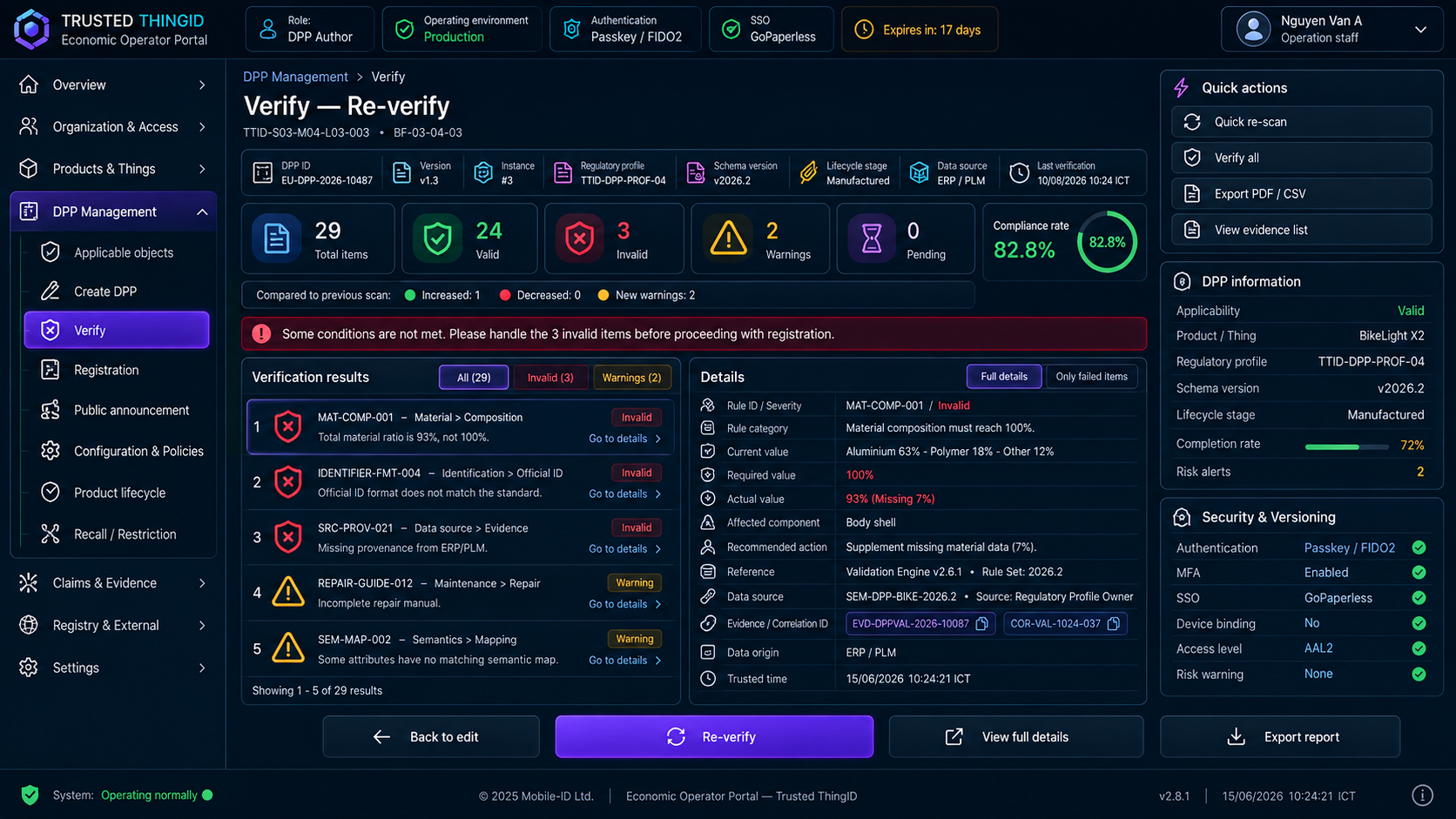Click the Trusted ThingID logo icon
Viewport: 1456px width, 819px height.
pos(31,29)
